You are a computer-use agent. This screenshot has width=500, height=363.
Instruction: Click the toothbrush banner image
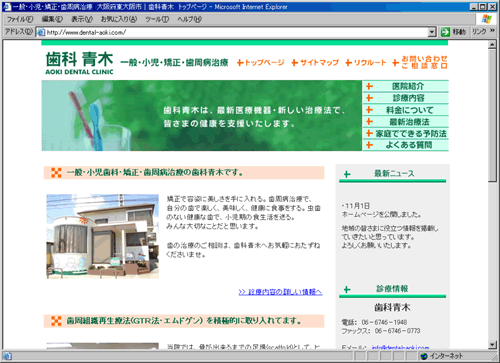pyautogui.click(x=202, y=116)
